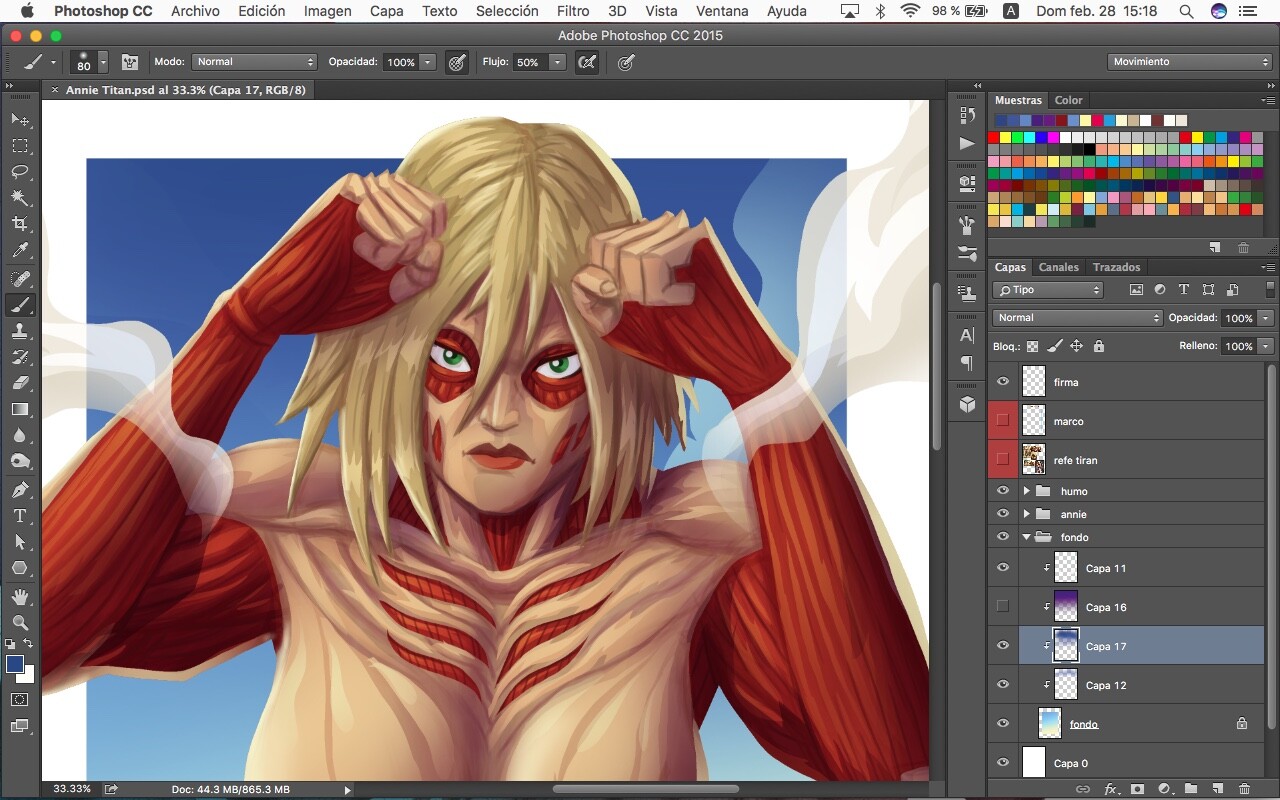This screenshot has width=1280, height=800.
Task: Select the Type tool
Action: [x=20, y=516]
